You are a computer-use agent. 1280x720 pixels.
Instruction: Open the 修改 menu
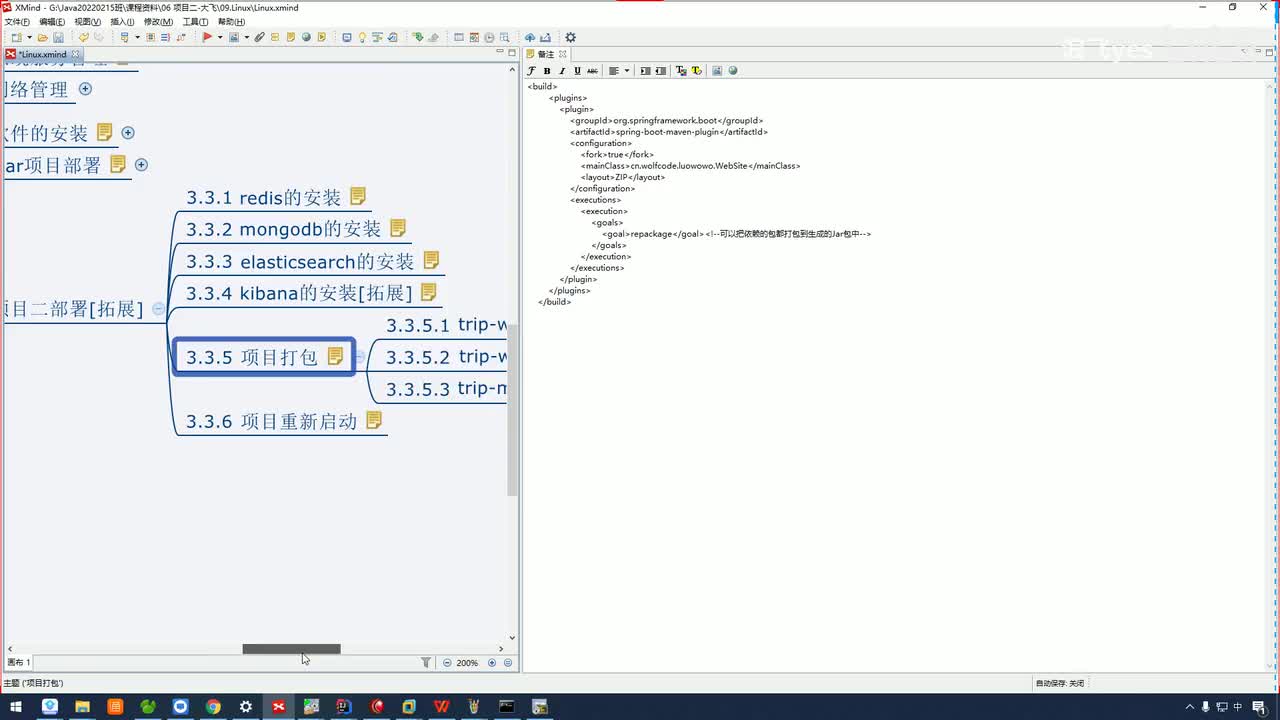click(x=158, y=22)
